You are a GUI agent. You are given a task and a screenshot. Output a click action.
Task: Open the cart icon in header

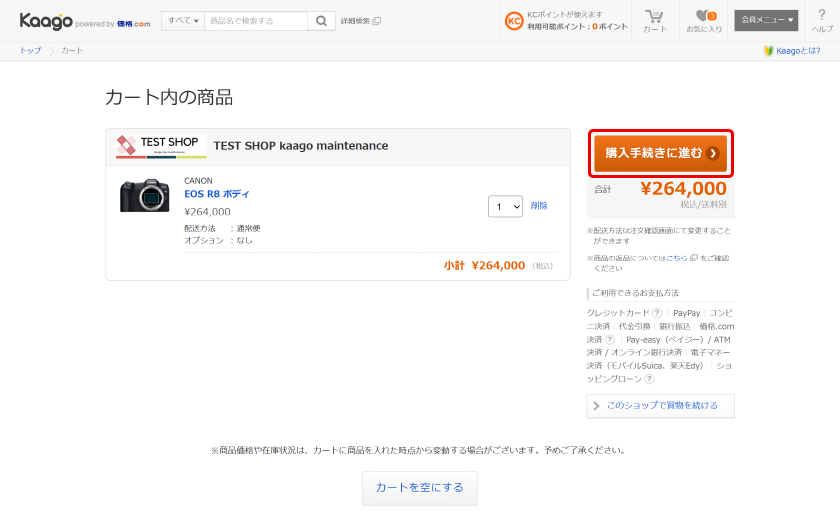pos(655,21)
